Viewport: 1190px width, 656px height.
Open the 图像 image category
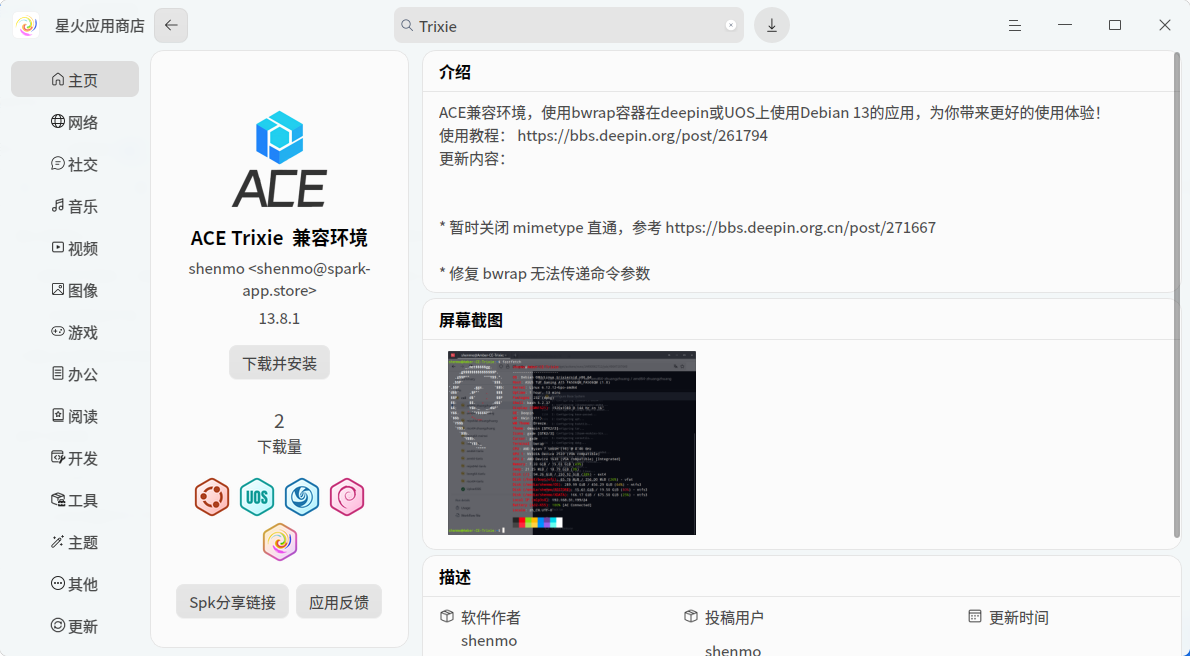(74, 290)
